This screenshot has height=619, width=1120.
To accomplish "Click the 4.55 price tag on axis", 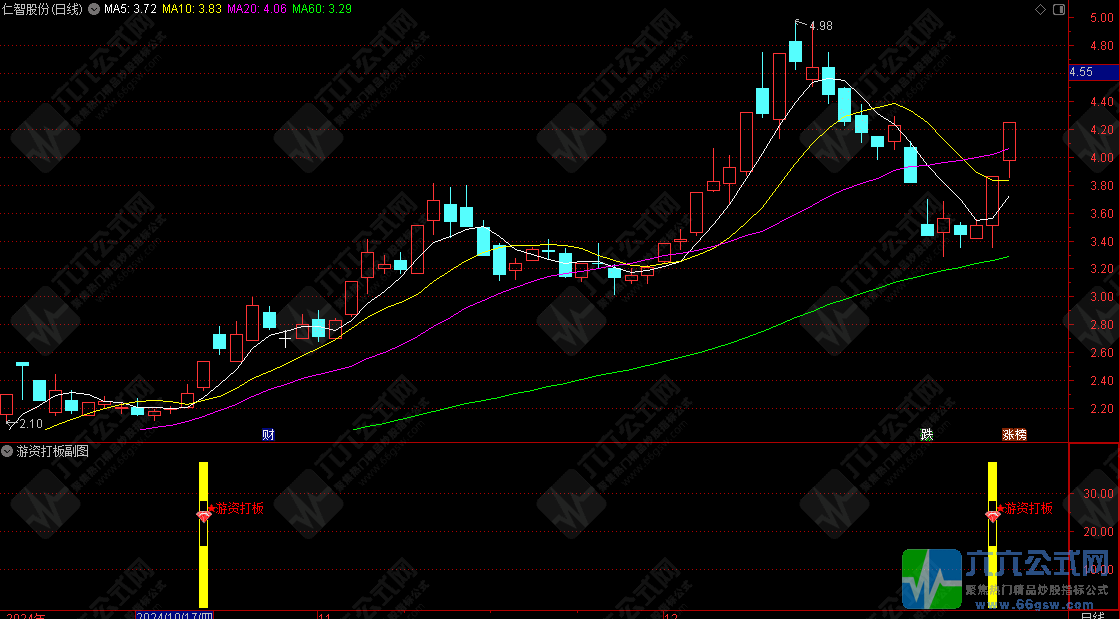I will (x=1082, y=72).
